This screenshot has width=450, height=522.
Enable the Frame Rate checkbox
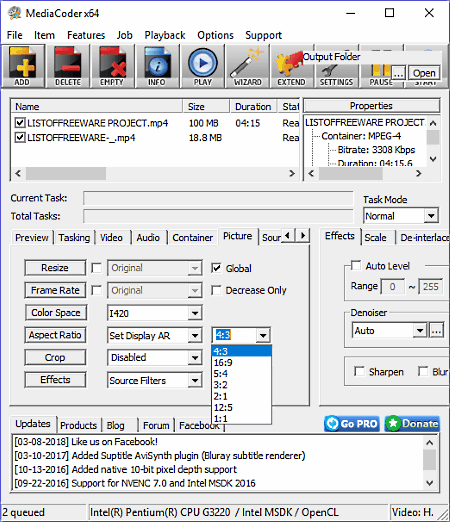(97, 290)
